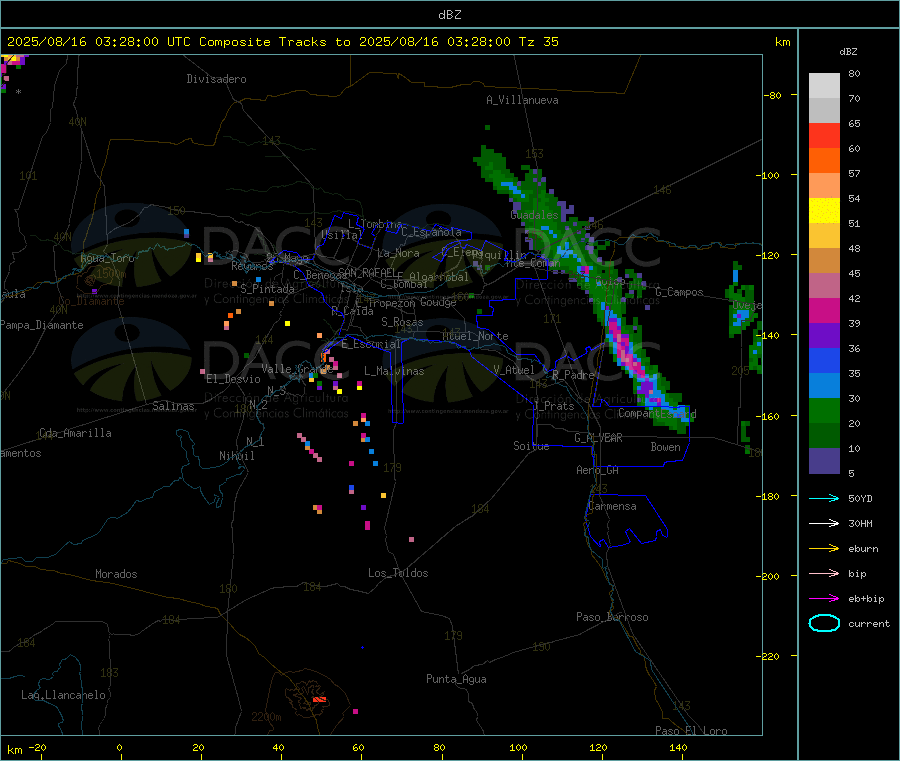Click the 20 dBZ green color swatch
The width and height of the screenshot is (900, 761).
click(824, 410)
